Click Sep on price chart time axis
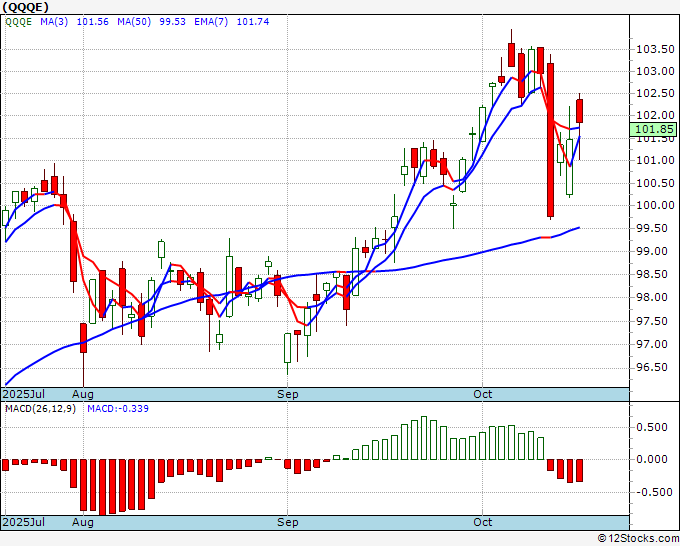 pos(288,394)
